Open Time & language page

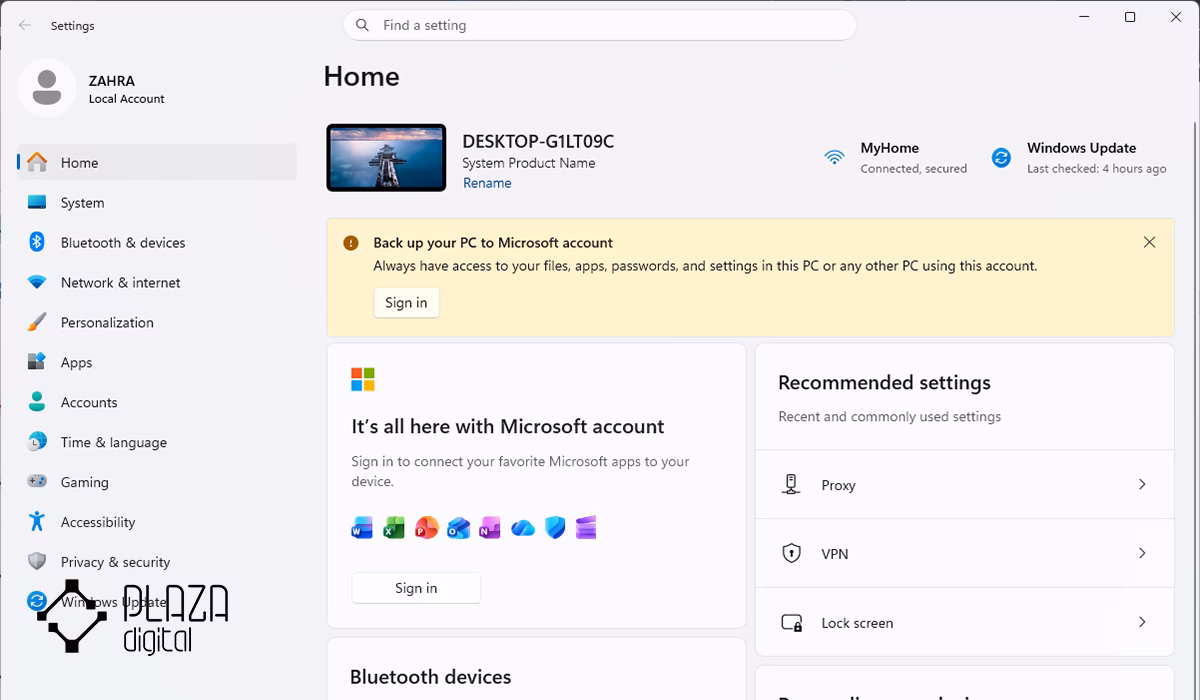pyautogui.click(x=157, y=442)
